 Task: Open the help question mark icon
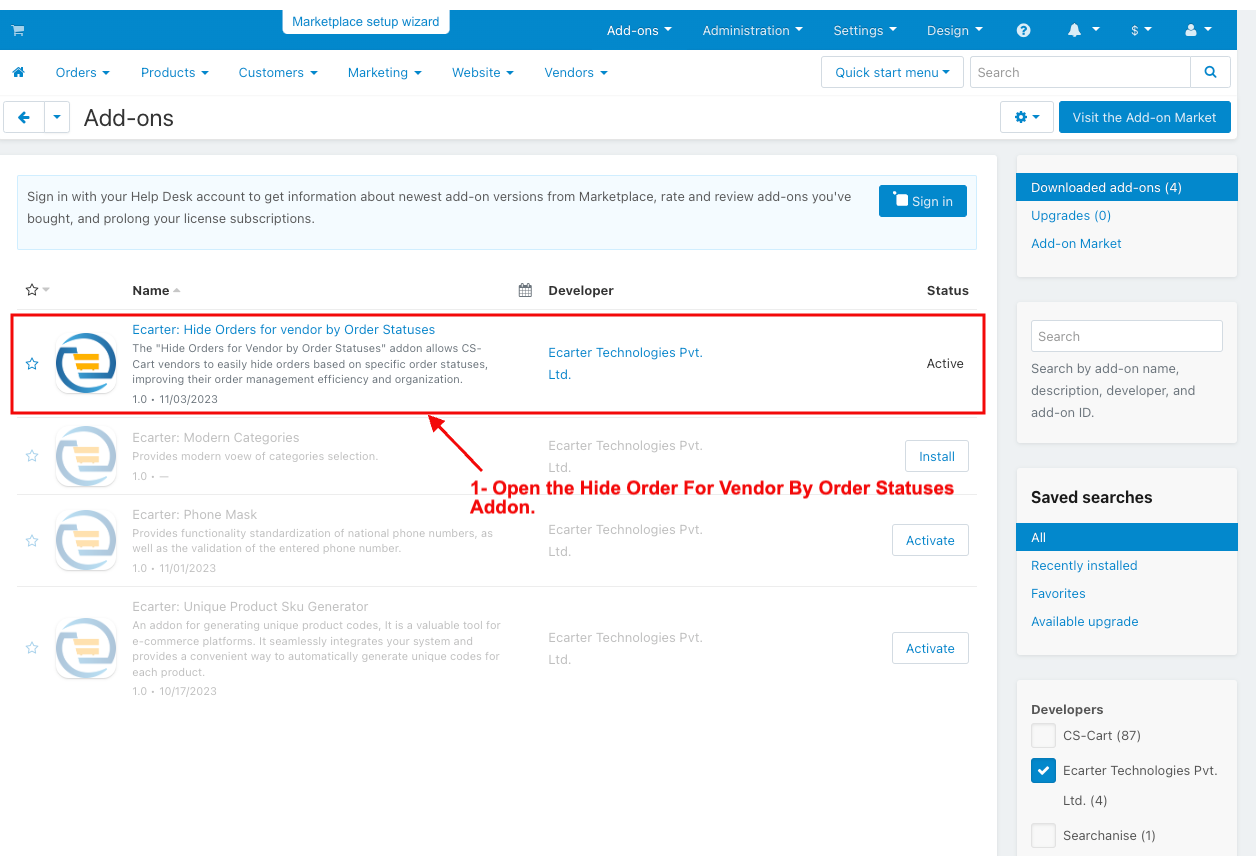click(1023, 31)
